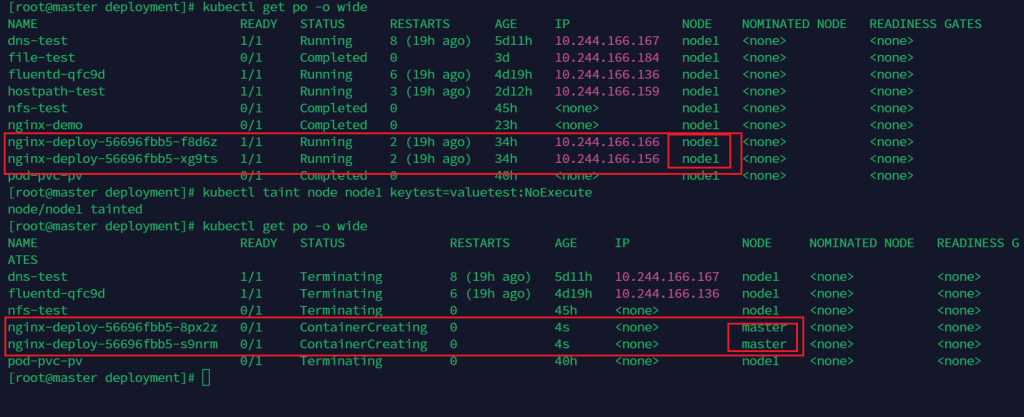
Task: Select pod name nginx-deploy-56696fbb5-xg9ts
Action: (x=111, y=158)
